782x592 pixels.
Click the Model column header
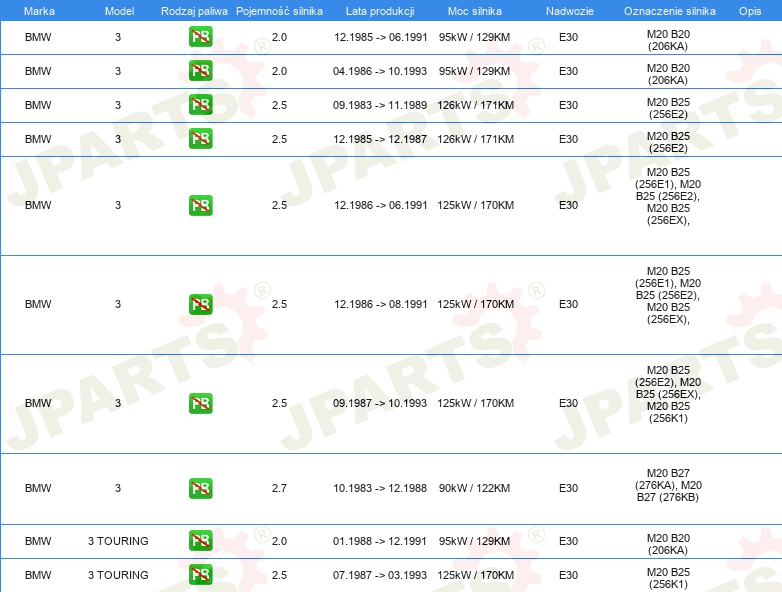point(119,11)
